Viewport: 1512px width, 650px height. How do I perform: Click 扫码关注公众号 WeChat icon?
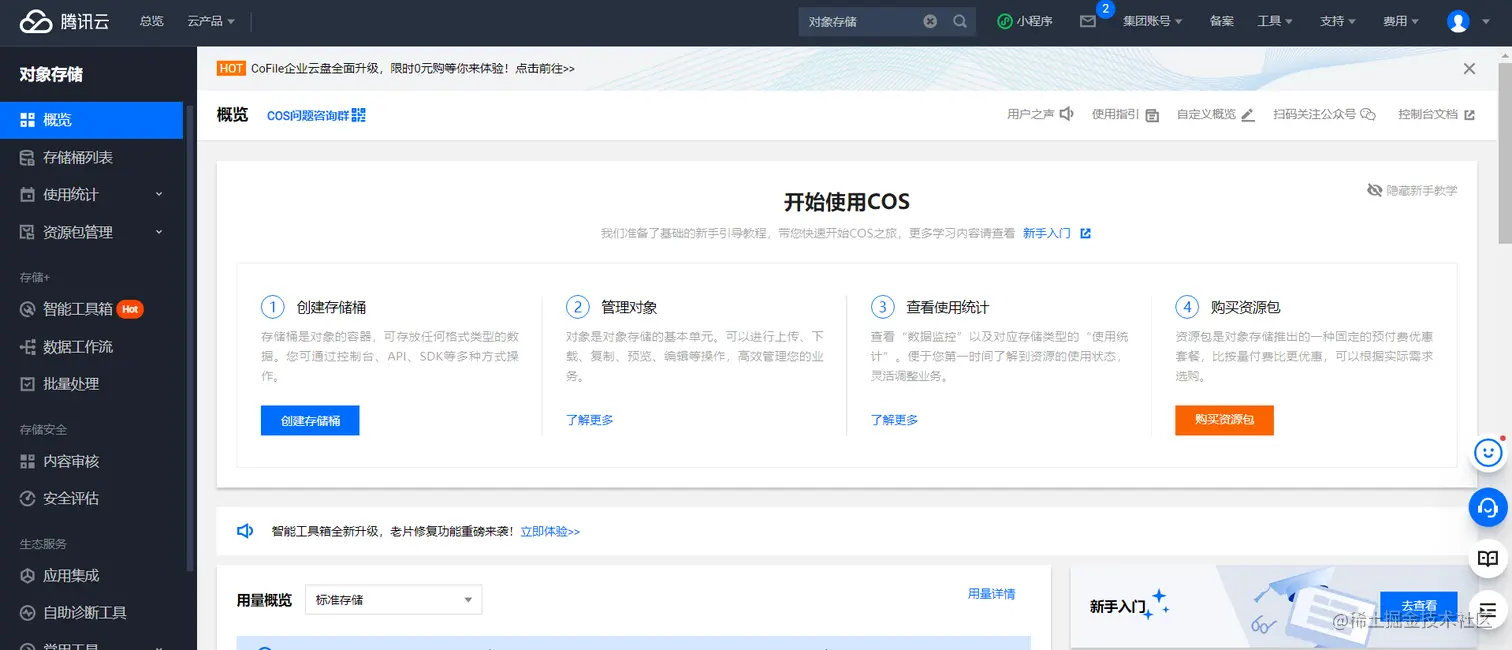pyautogui.click(x=1369, y=115)
